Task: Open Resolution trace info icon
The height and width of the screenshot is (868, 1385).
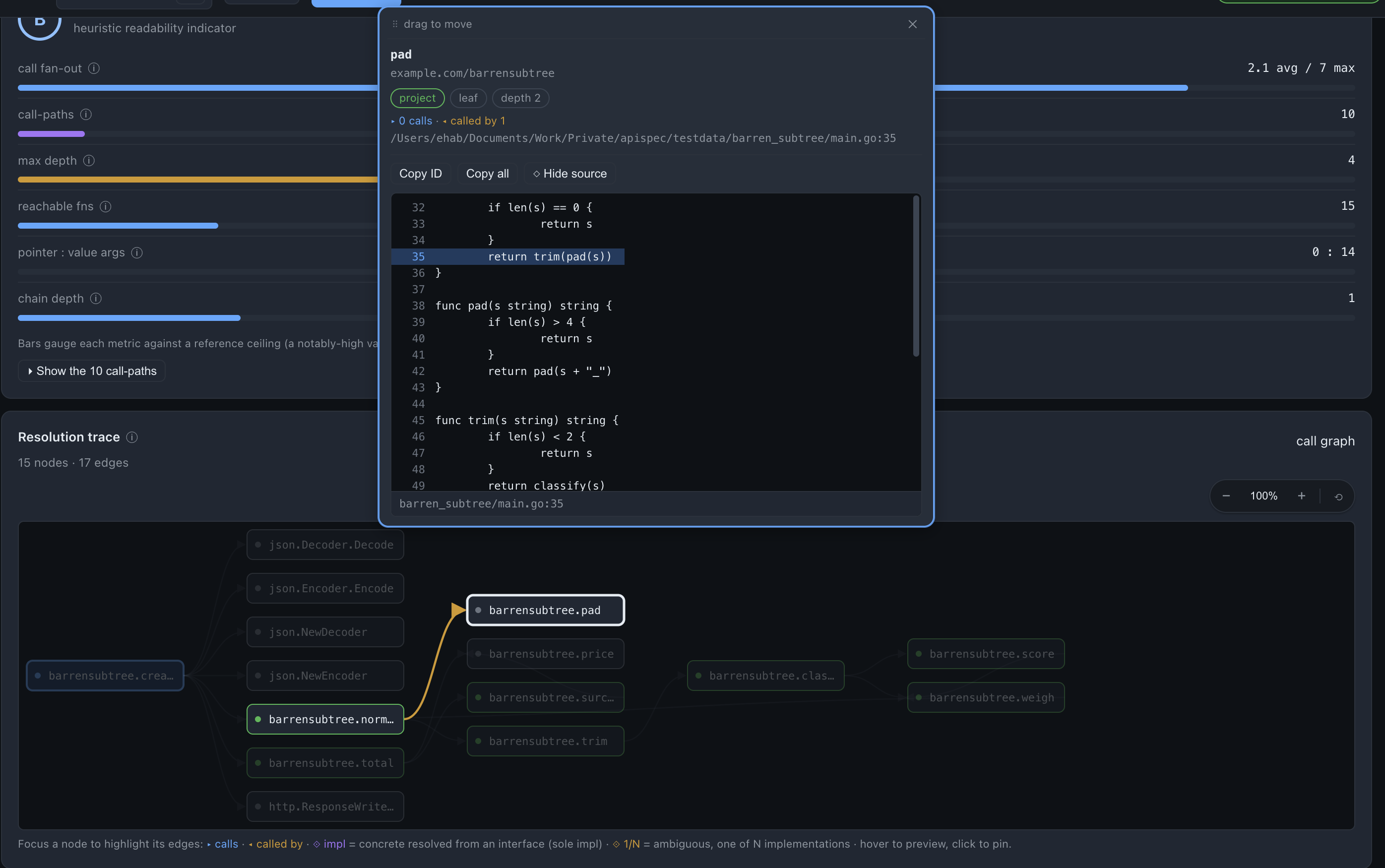Action: 132,437
